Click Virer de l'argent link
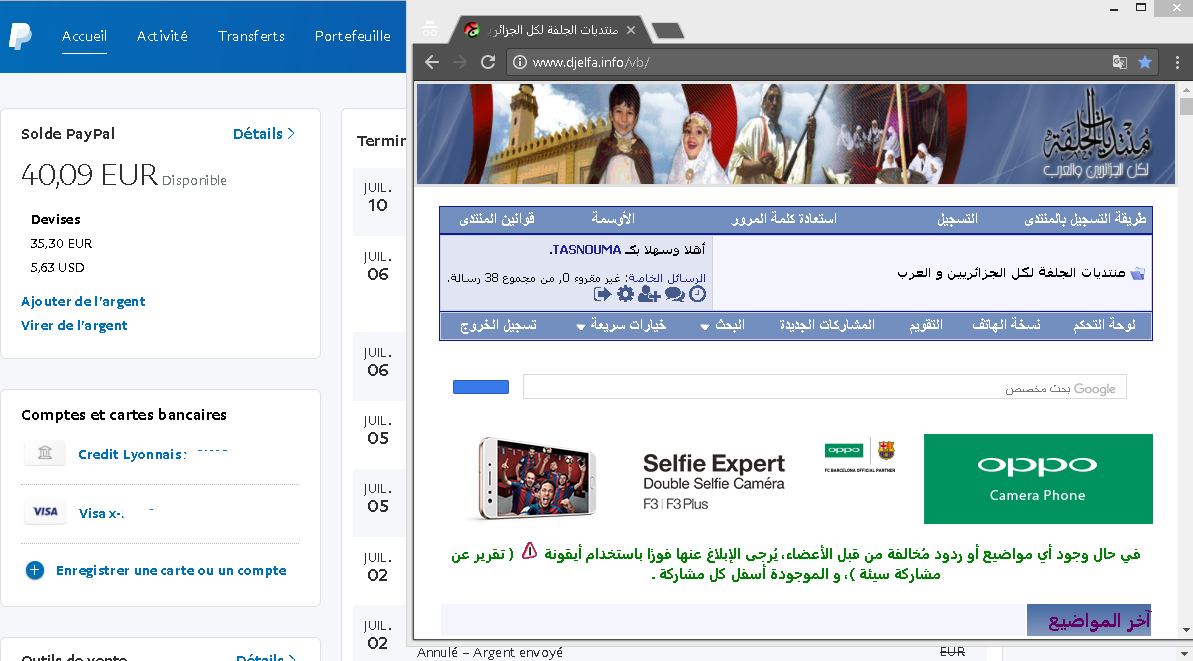This screenshot has height=661, width=1193. click(x=74, y=326)
